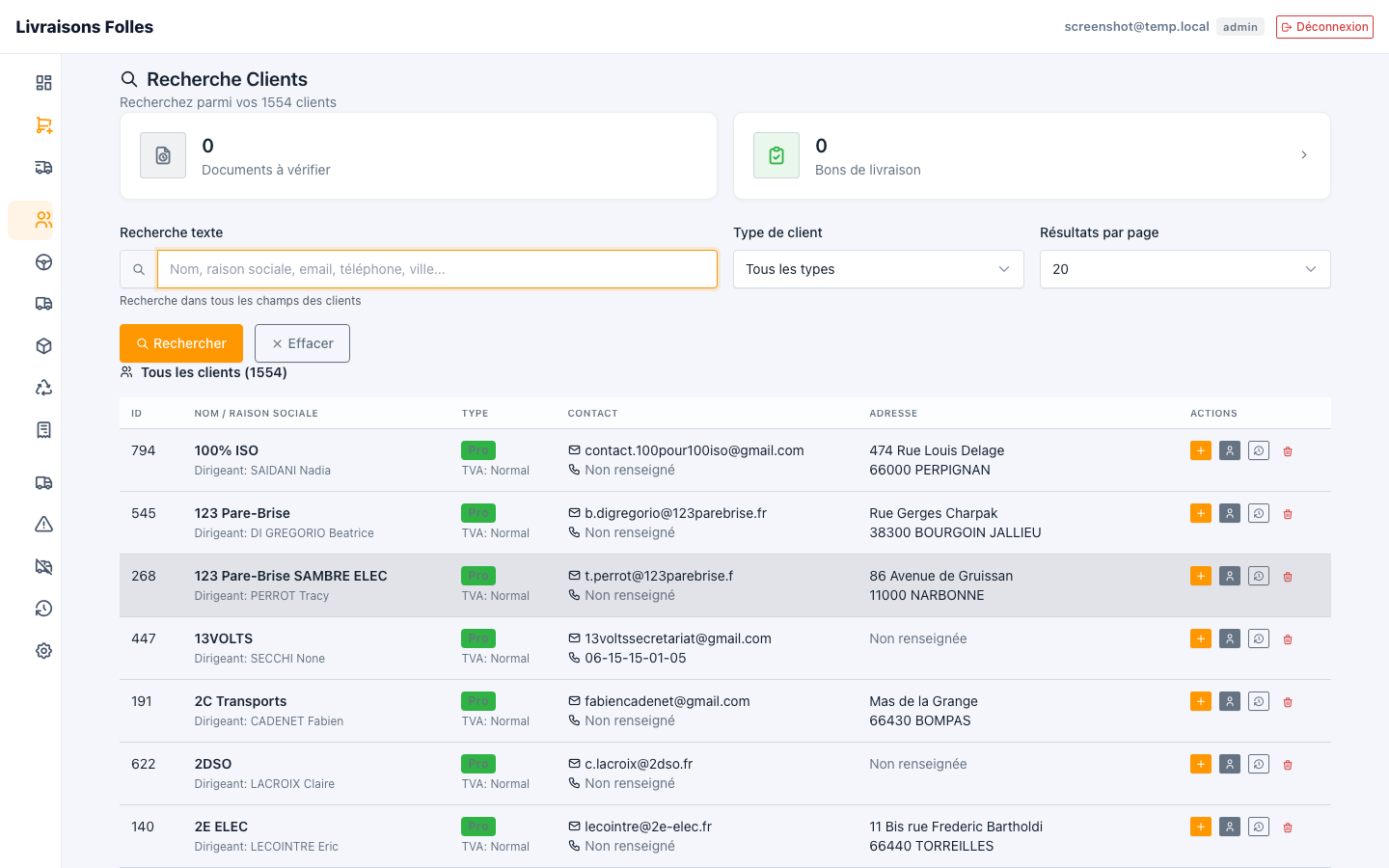
Task: Click address 86 Avenue de Gruissan
Action: click(x=941, y=576)
